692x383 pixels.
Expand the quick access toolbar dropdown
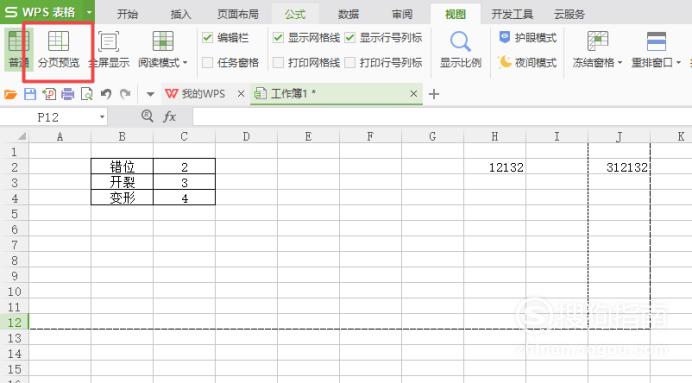click(150, 94)
